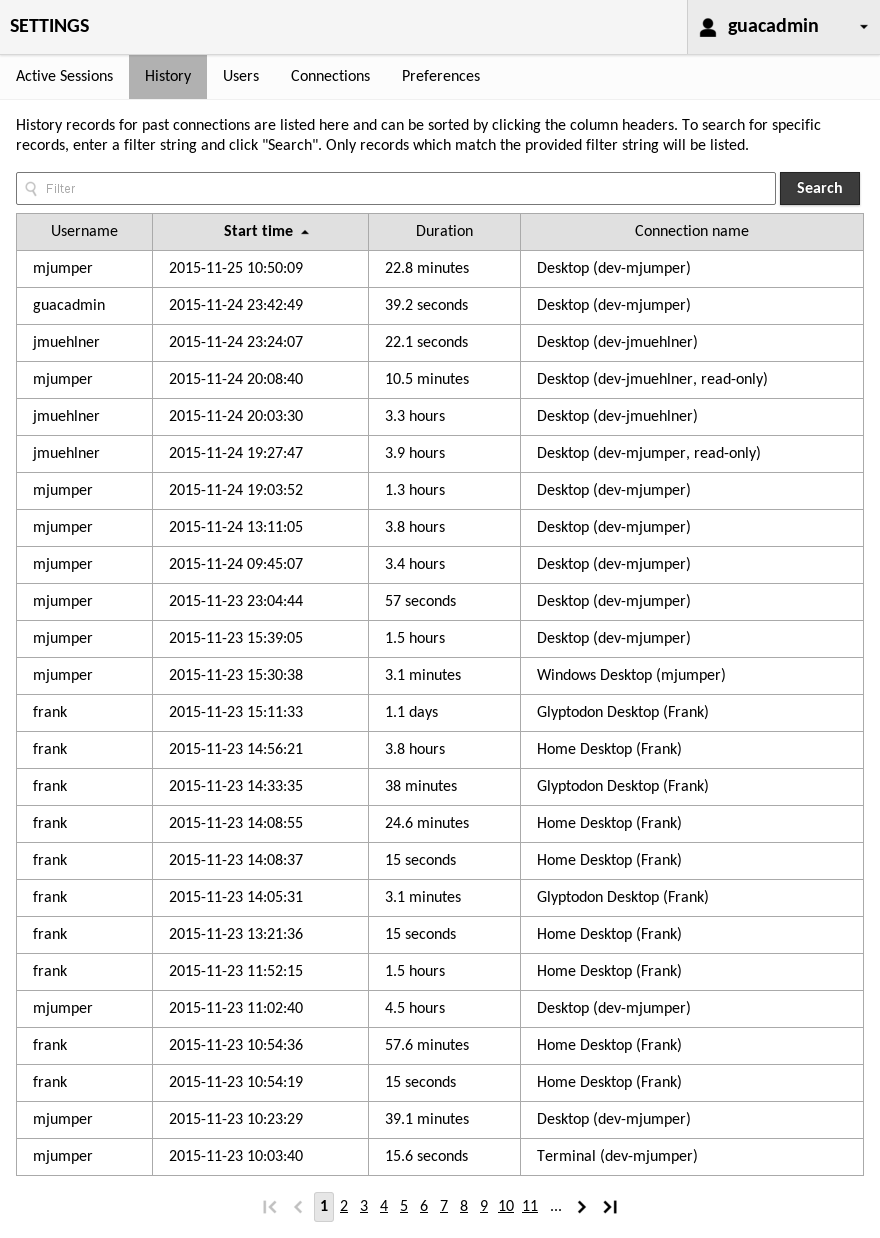Toggle Start time sort arrow

click(x=305, y=232)
